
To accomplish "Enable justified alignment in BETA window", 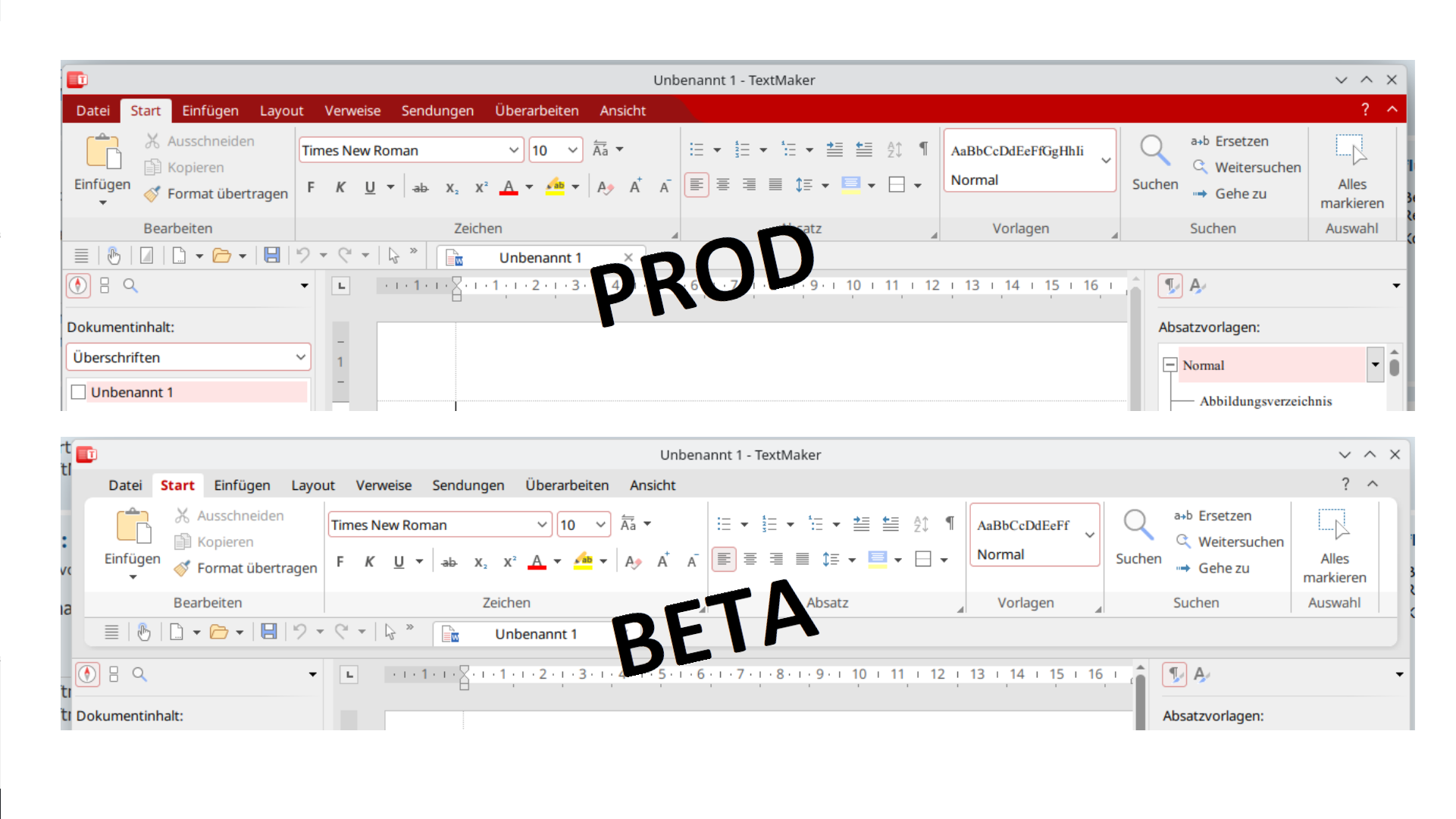I will click(x=803, y=560).
